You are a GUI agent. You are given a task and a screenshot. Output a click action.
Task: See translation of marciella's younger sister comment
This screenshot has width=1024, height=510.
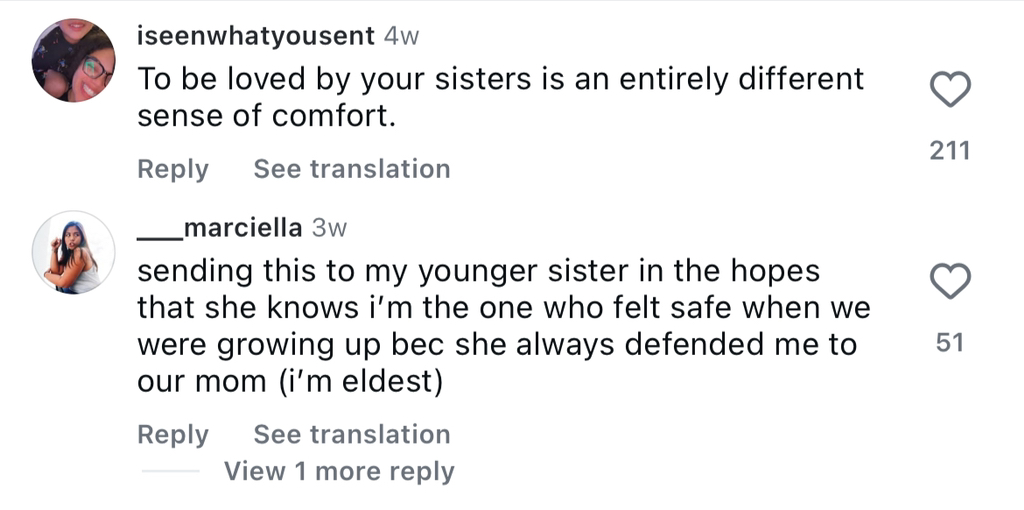point(352,435)
